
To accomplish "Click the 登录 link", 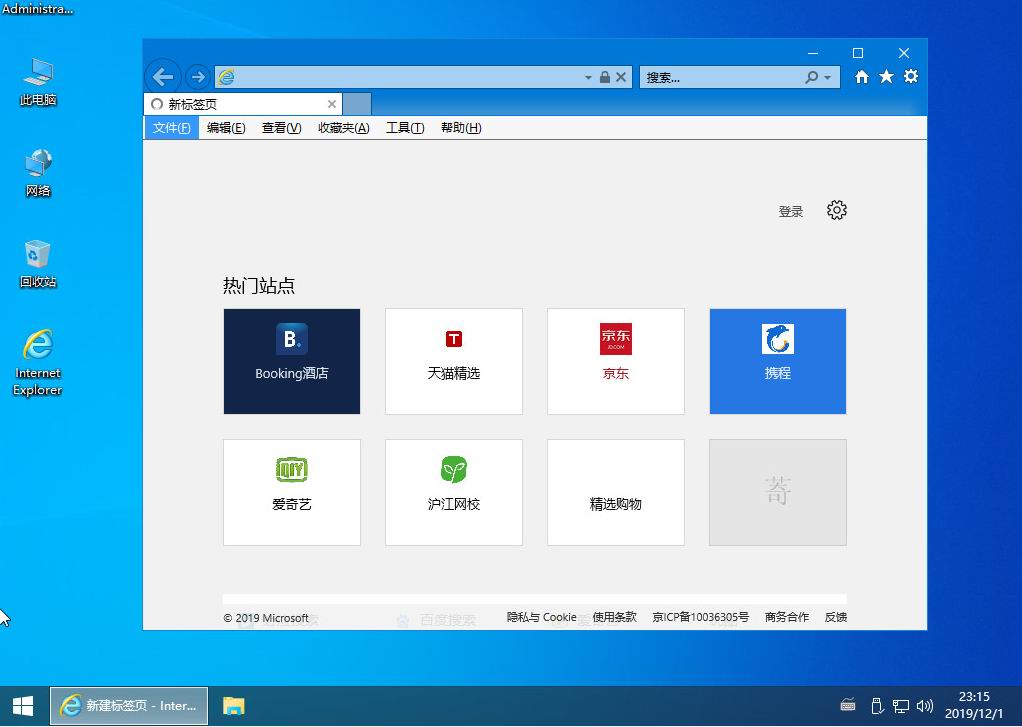I will [791, 211].
